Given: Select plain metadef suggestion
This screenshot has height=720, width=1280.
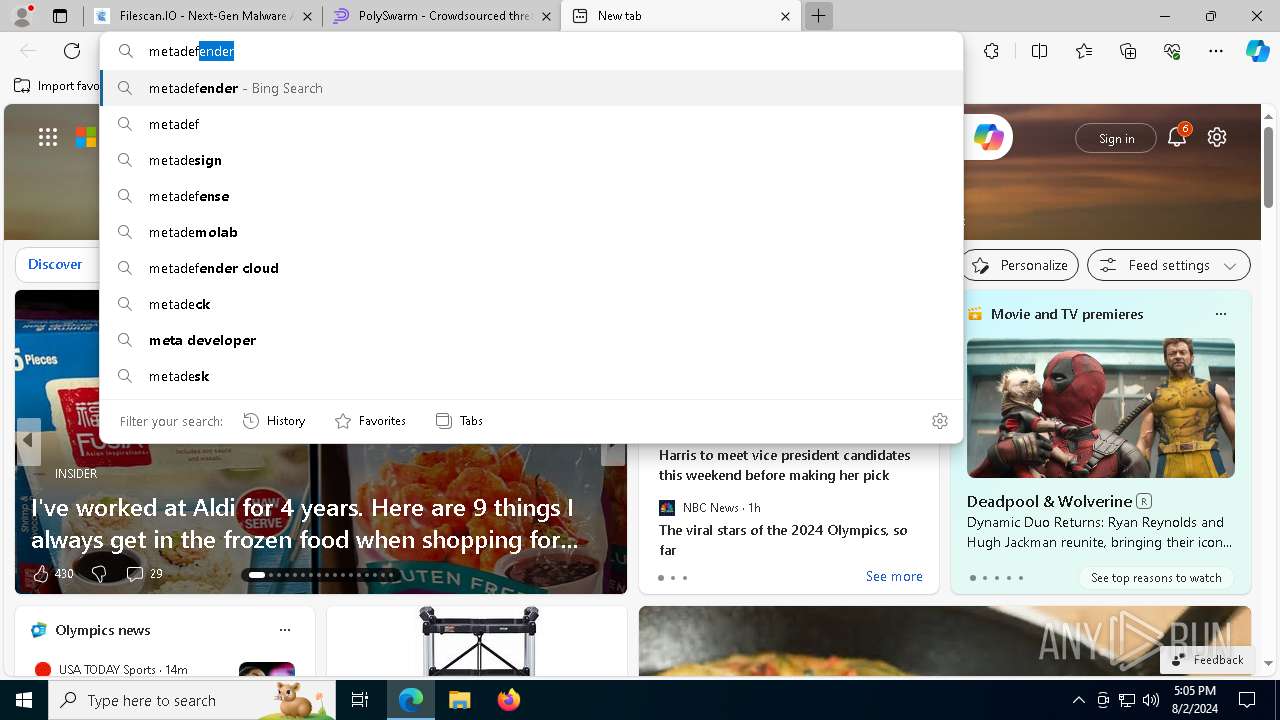Looking at the screenshot, I should coord(531,124).
